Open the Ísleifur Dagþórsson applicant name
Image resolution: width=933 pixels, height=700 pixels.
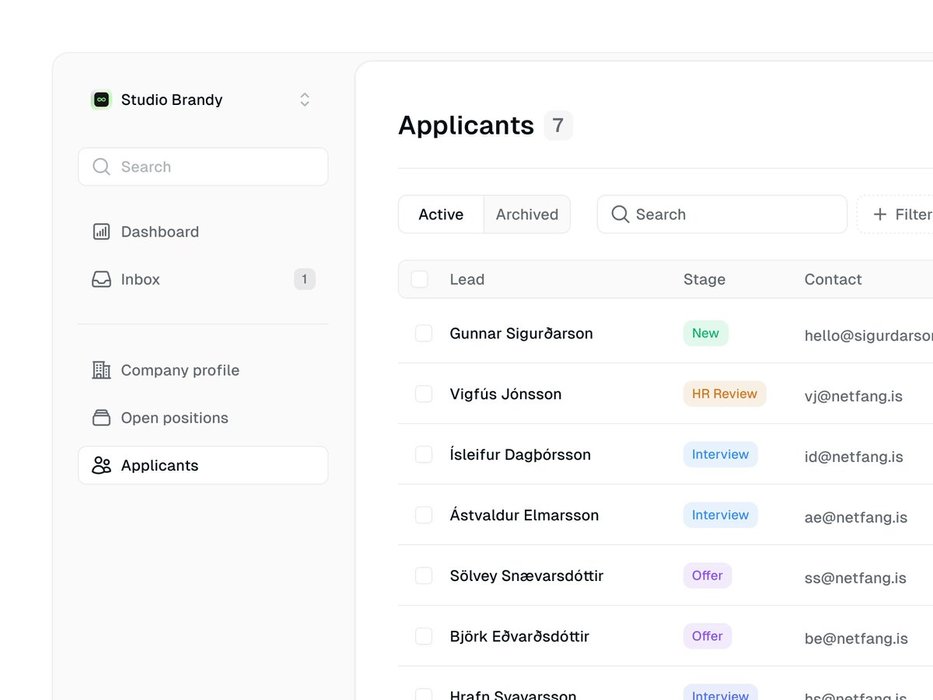tap(520, 455)
